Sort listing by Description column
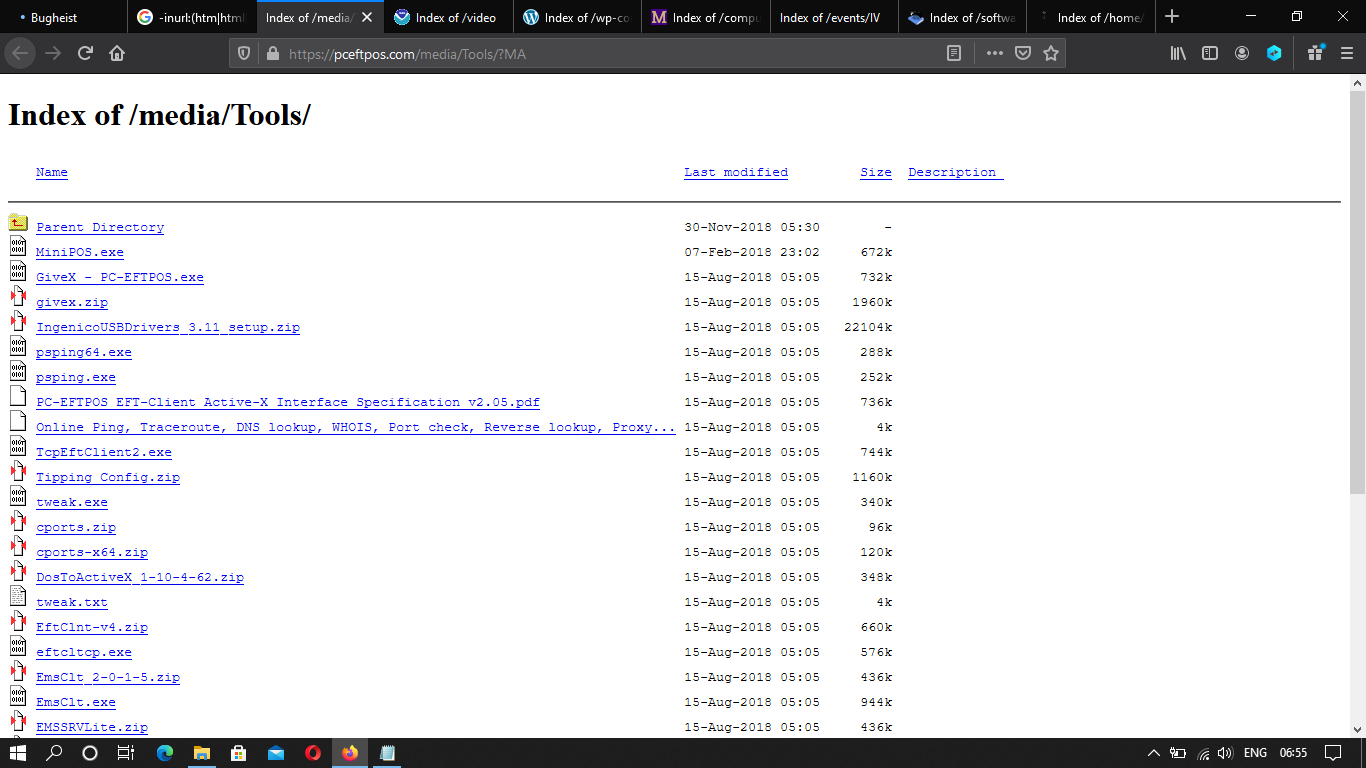This screenshot has width=1366, height=768. (x=953, y=172)
